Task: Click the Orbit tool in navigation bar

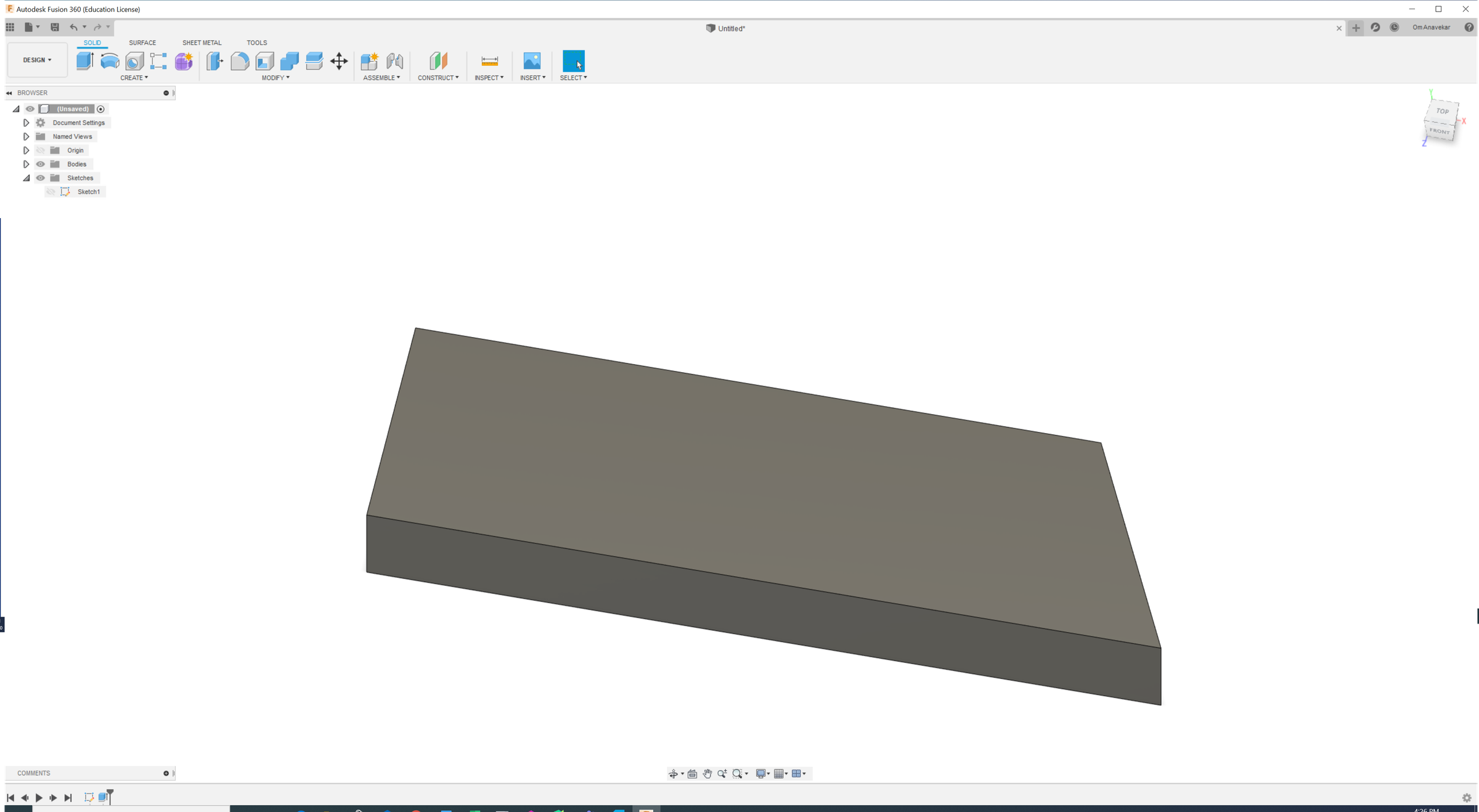Action: coord(675,773)
